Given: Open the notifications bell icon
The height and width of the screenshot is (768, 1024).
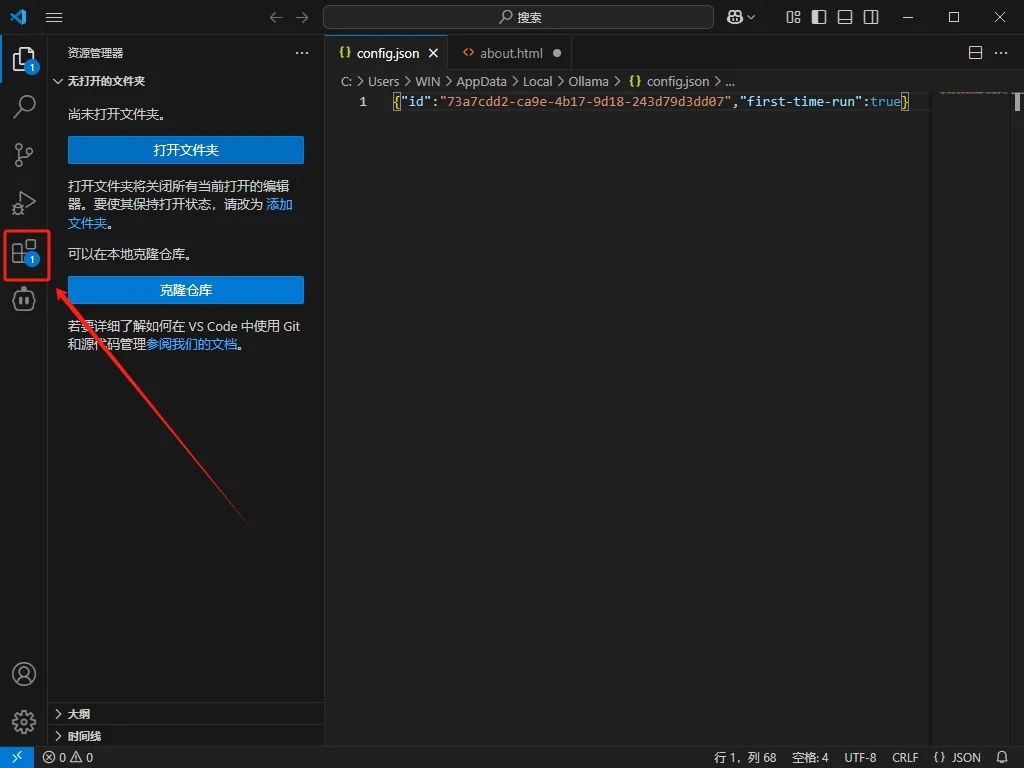Looking at the screenshot, I should point(1002,758).
